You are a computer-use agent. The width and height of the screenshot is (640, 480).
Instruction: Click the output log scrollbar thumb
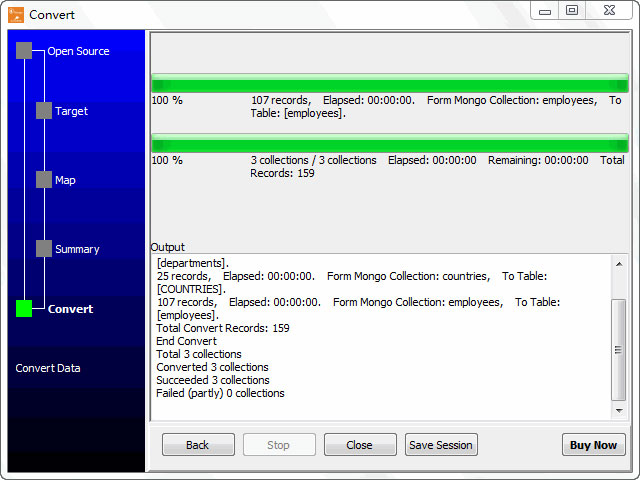click(x=619, y=350)
